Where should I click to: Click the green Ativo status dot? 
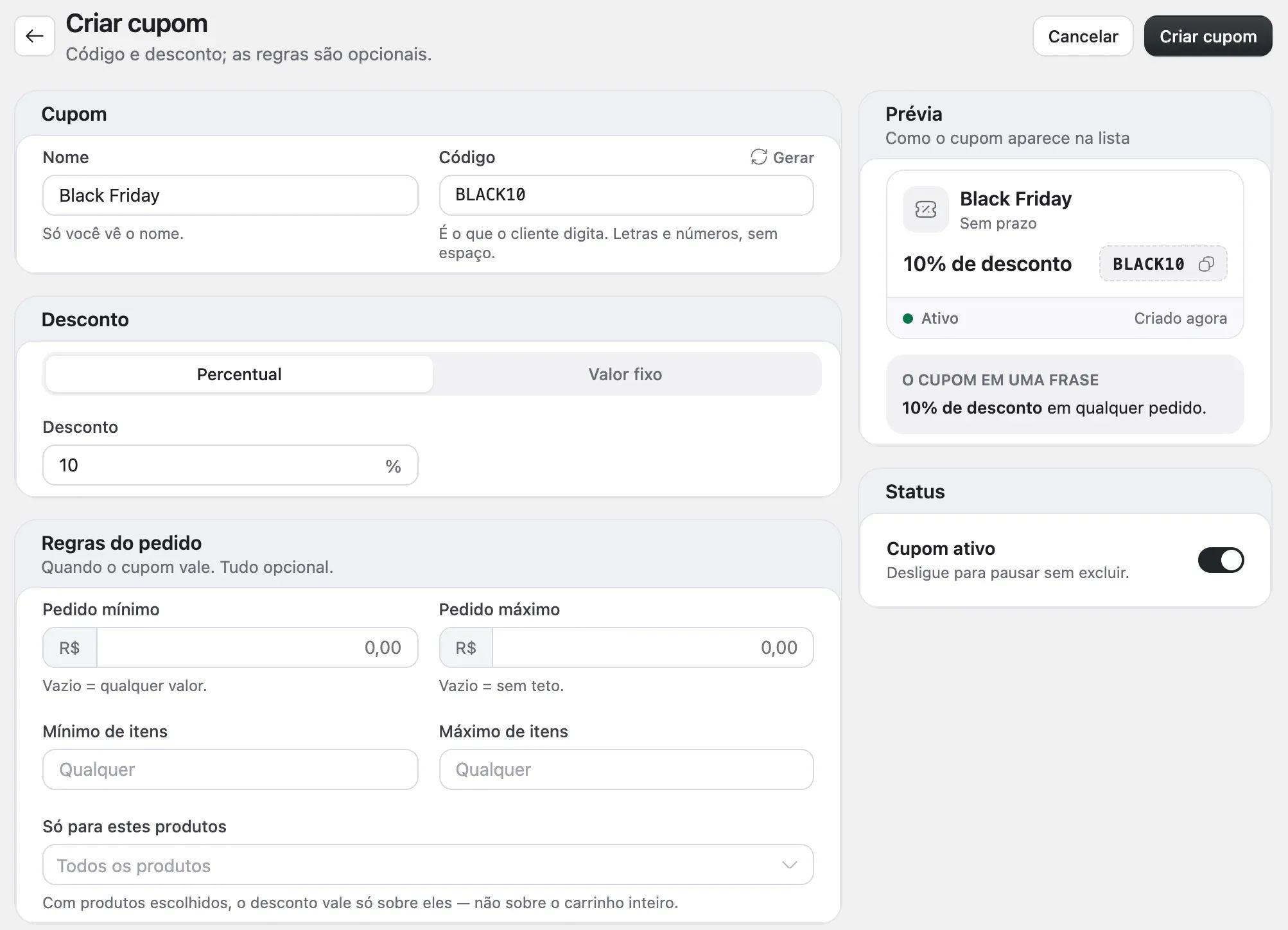pos(908,319)
